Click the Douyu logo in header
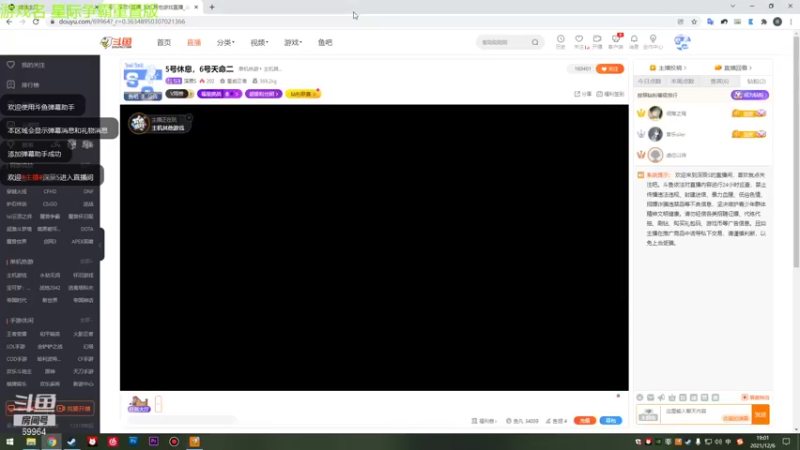Viewport: 800px width, 450px height. 116,42
